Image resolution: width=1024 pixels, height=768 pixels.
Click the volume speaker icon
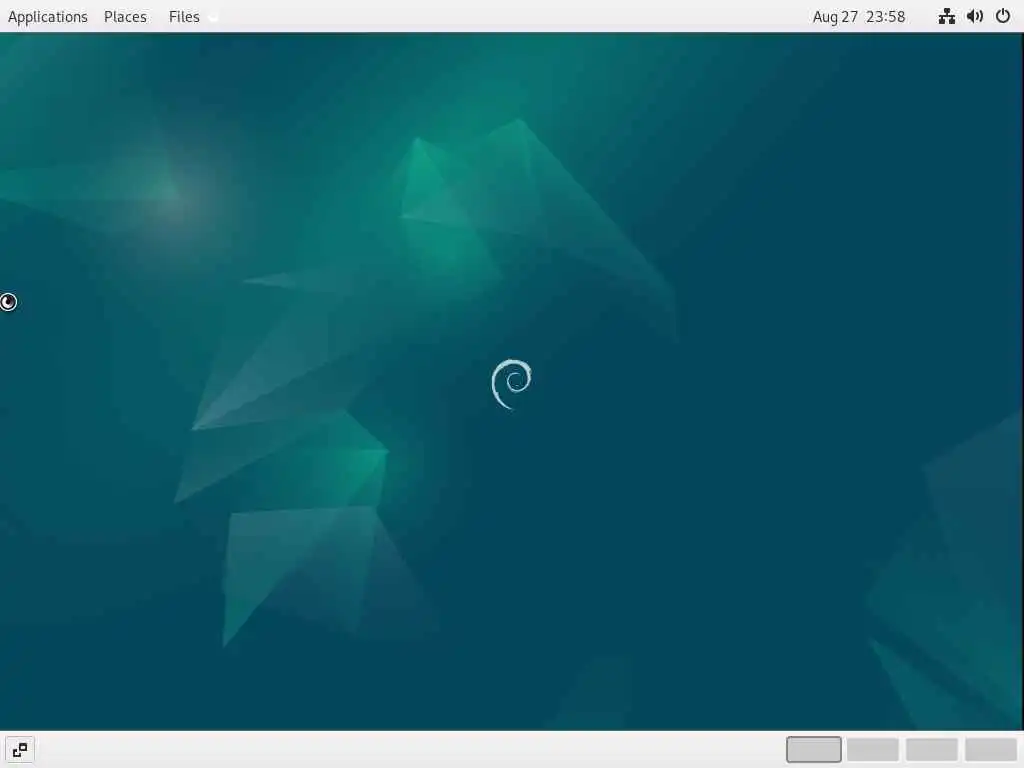pyautogui.click(x=975, y=16)
